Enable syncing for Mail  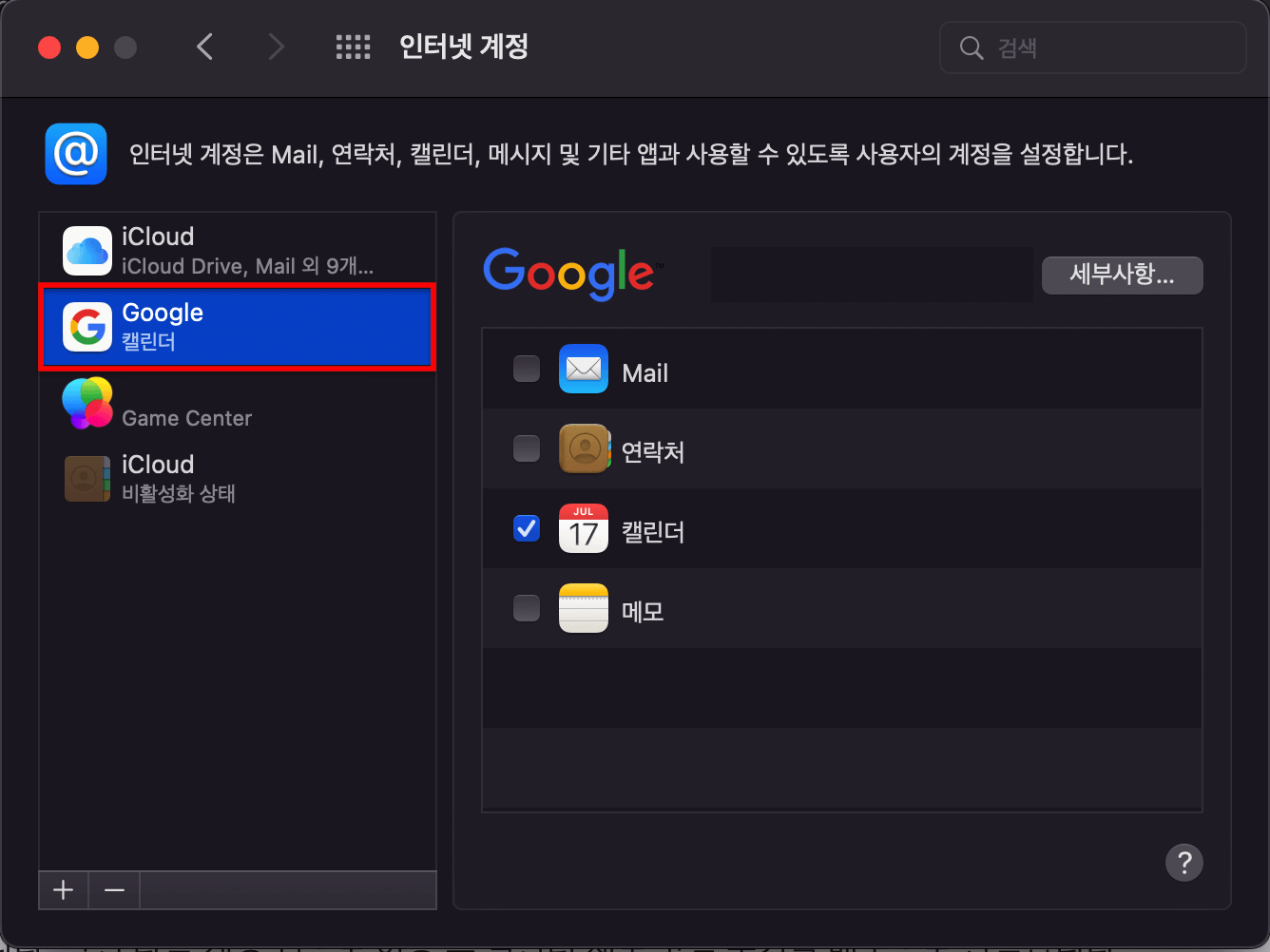pos(526,369)
